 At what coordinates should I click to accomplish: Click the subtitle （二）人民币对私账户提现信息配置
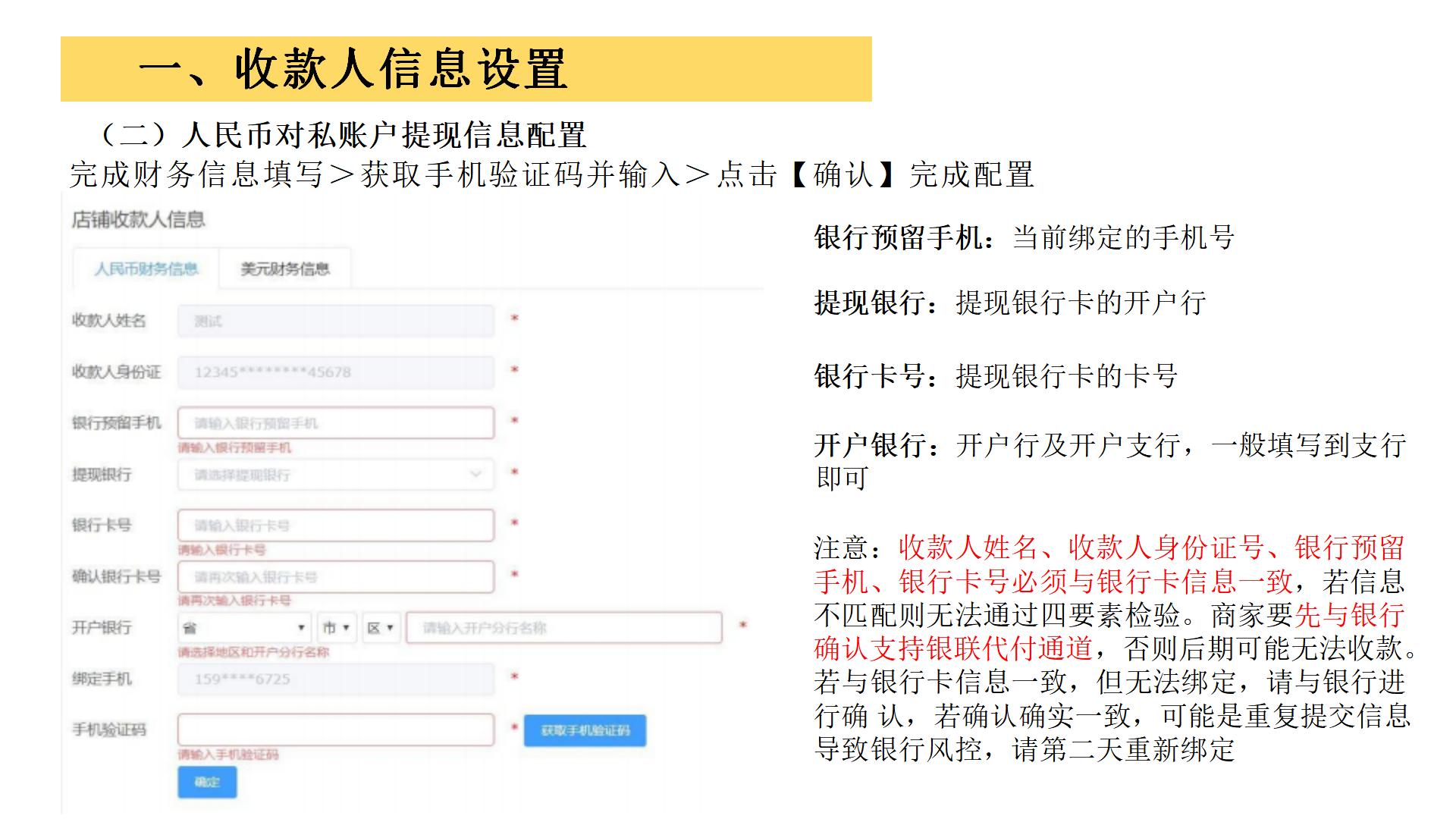[340, 136]
